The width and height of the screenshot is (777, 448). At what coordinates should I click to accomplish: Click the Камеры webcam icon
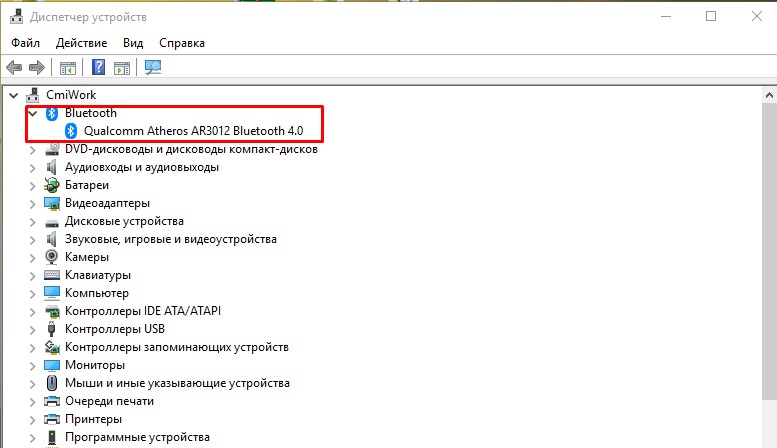click(52, 257)
